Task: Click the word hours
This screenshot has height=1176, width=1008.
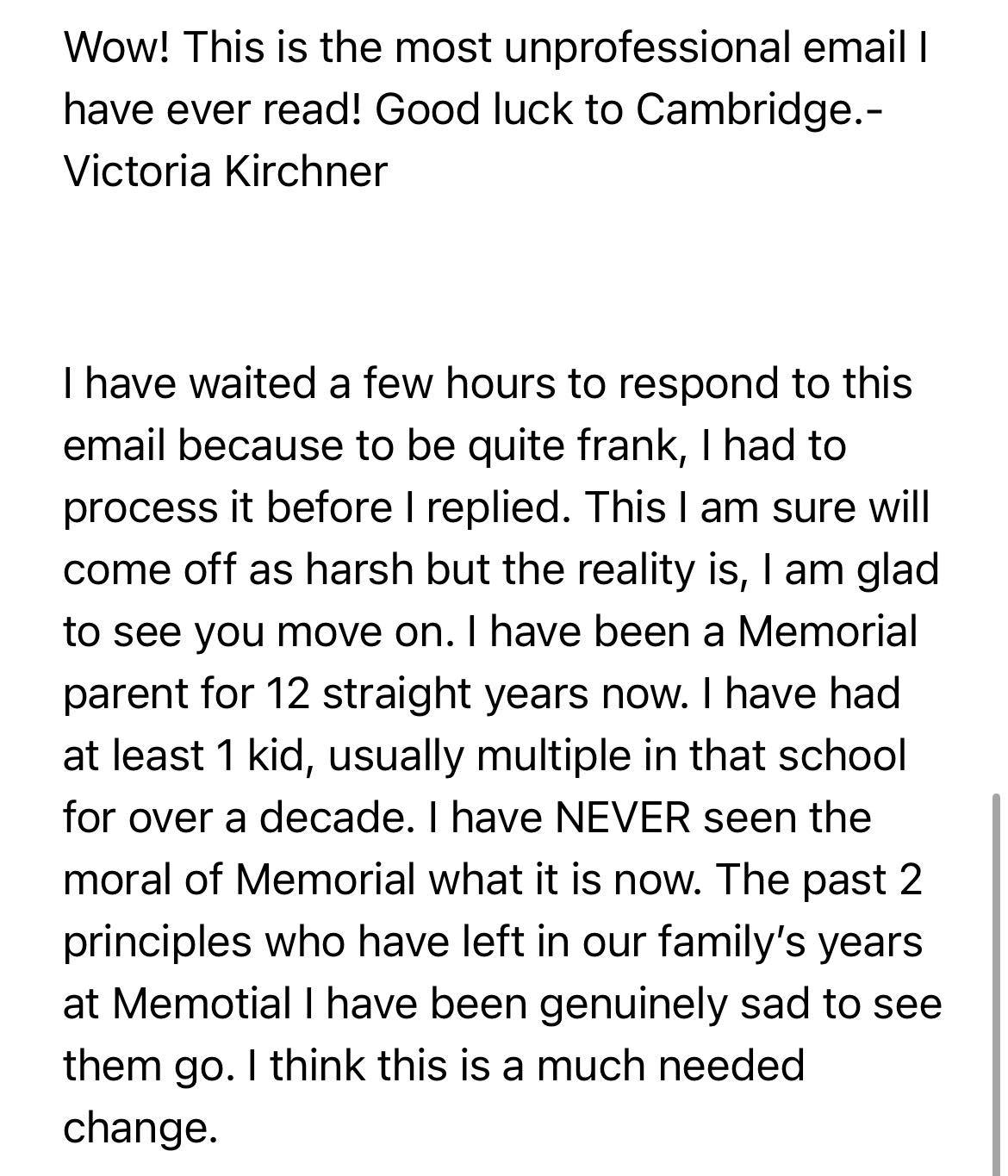Action: [x=493, y=383]
